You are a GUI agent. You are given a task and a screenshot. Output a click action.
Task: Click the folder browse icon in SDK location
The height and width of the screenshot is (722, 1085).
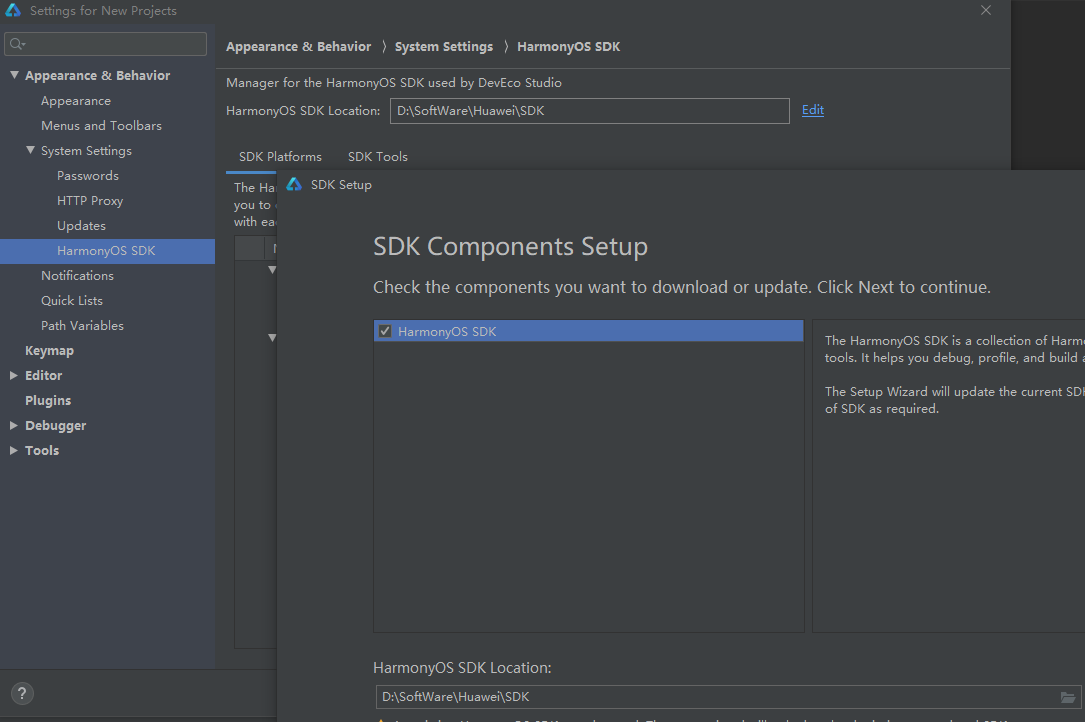coord(1068,697)
